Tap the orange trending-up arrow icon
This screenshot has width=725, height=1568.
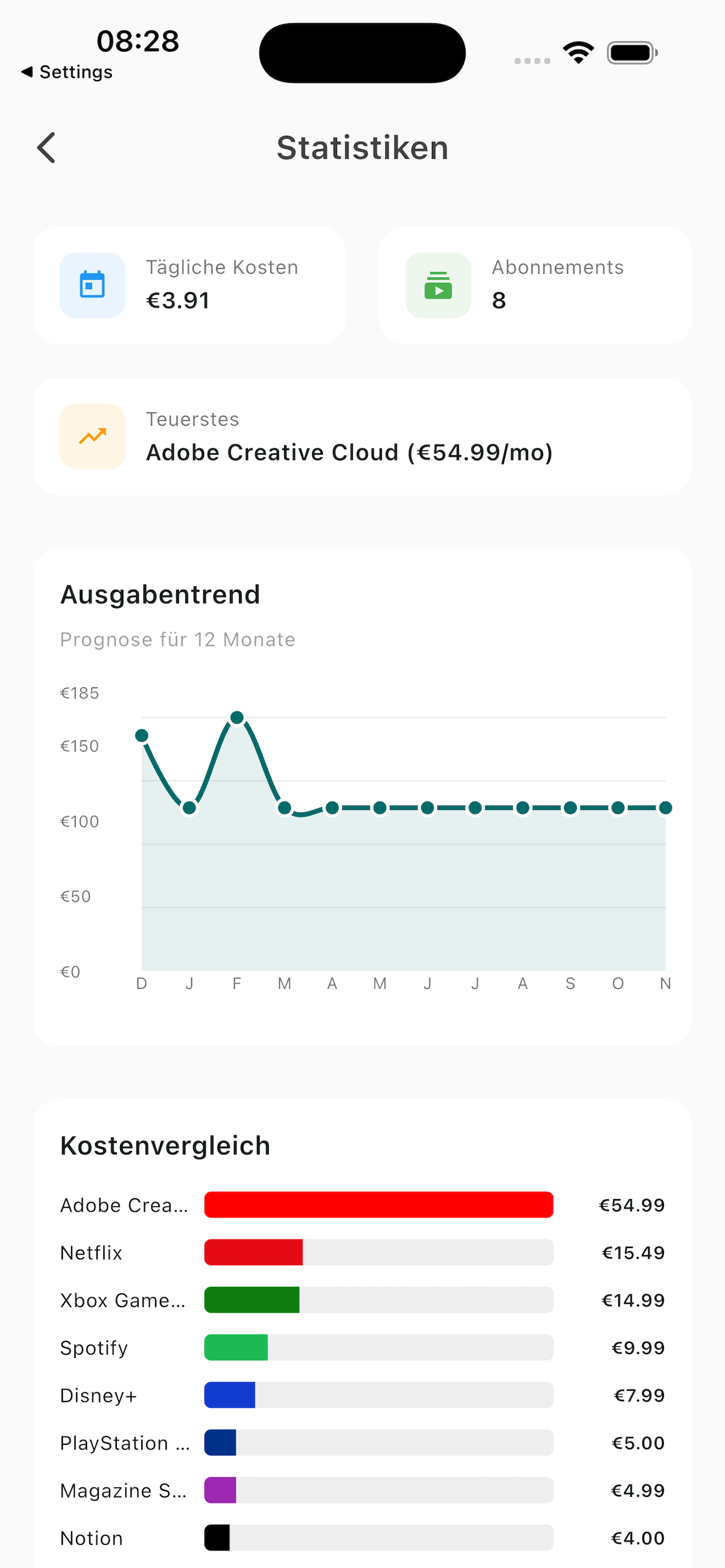pos(93,436)
